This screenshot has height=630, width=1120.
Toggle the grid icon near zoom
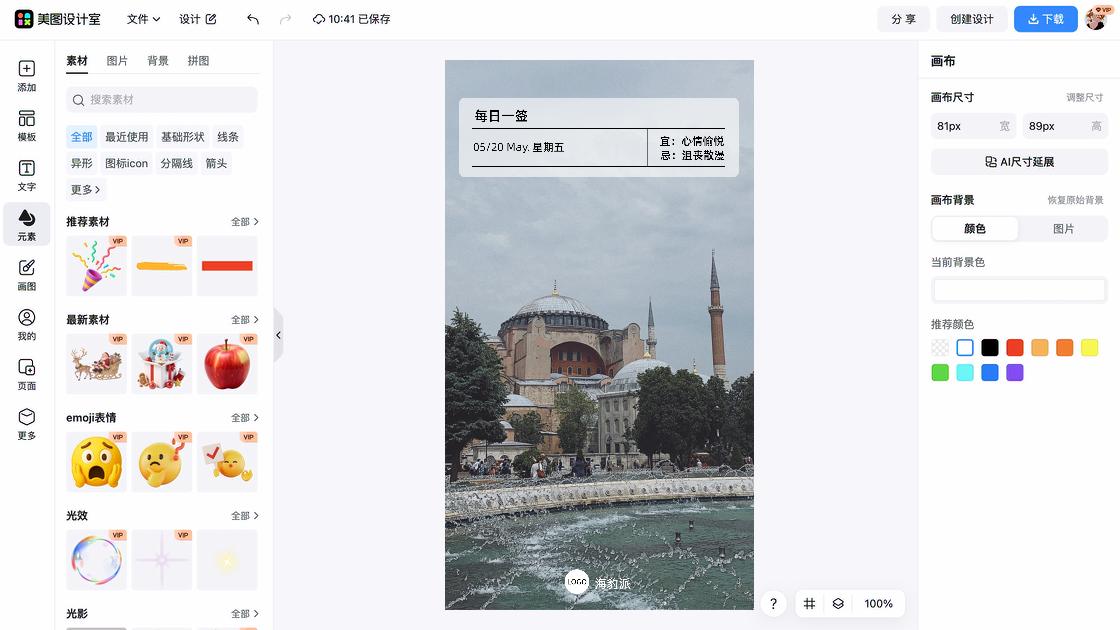point(810,604)
